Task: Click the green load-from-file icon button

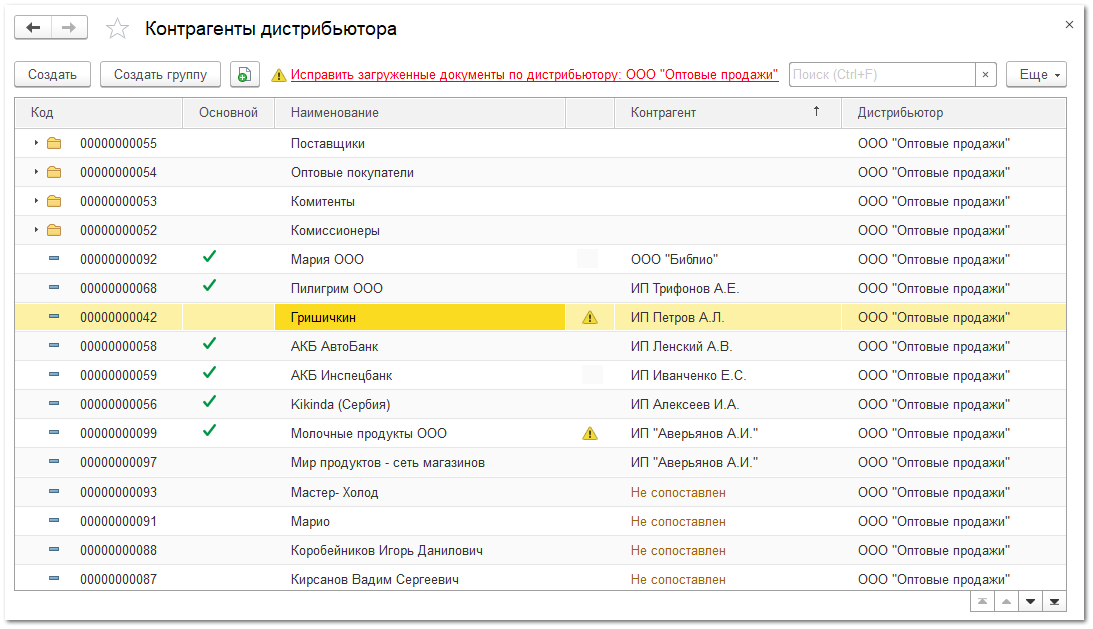Action: [x=245, y=75]
